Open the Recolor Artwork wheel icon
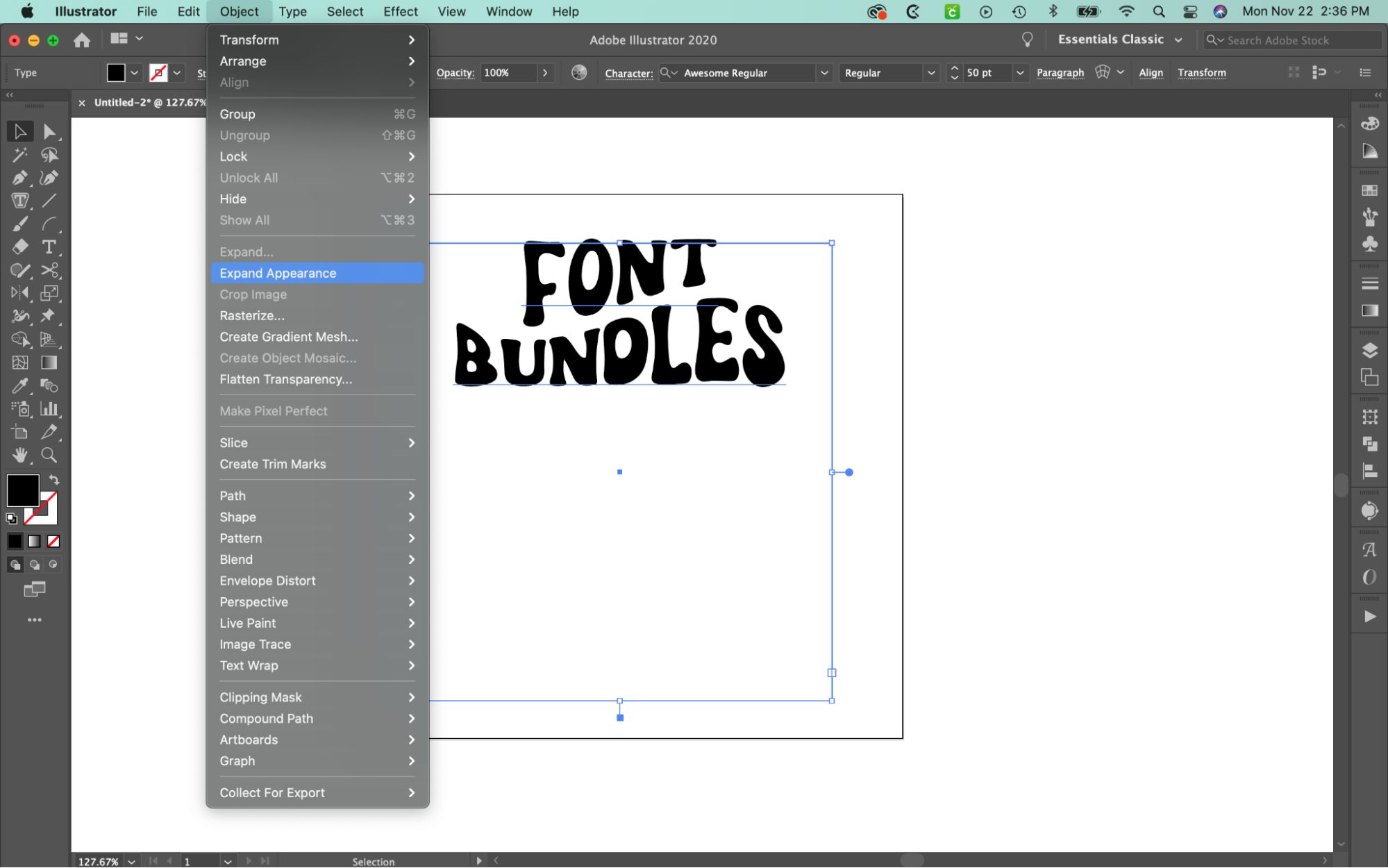Viewport: 1388px width, 868px height. pyautogui.click(x=579, y=72)
